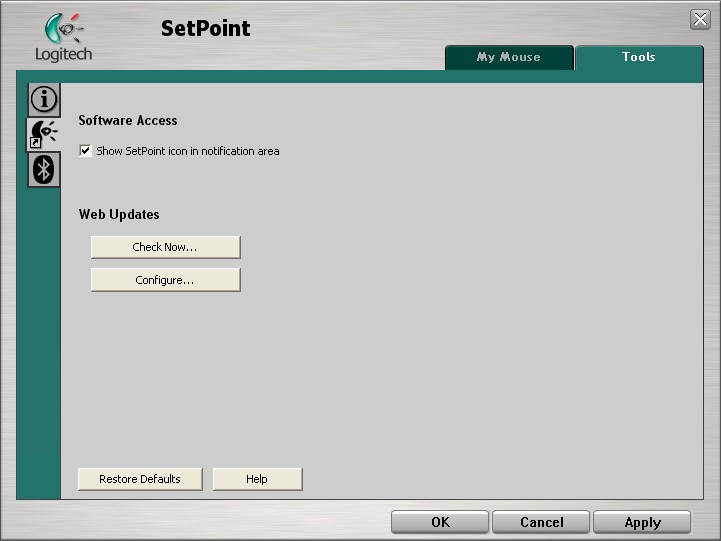Close the SetPoint window
Viewport: 721px width, 541px height.
pos(700,20)
